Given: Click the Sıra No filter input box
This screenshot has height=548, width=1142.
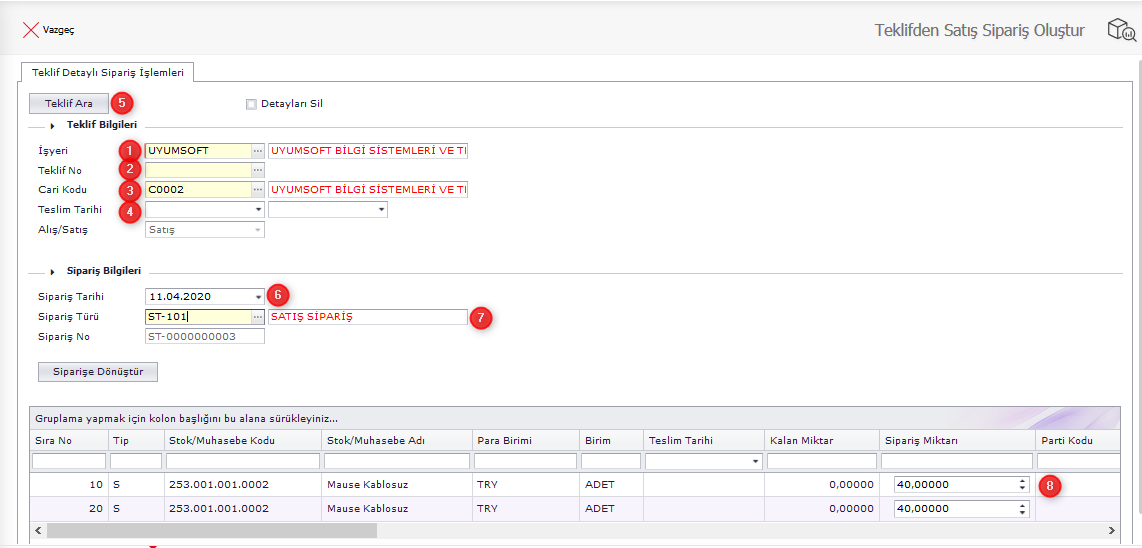Looking at the screenshot, I should pos(69,461).
